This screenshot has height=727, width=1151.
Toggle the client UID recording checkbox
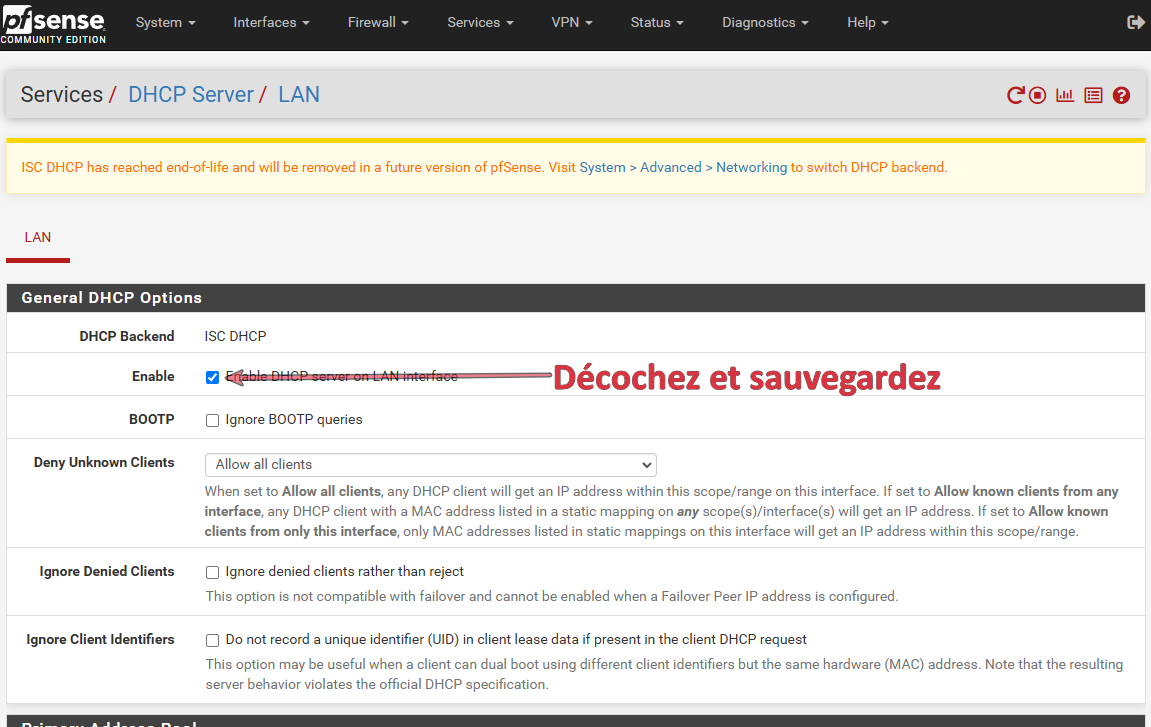pyautogui.click(x=212, y=640)
